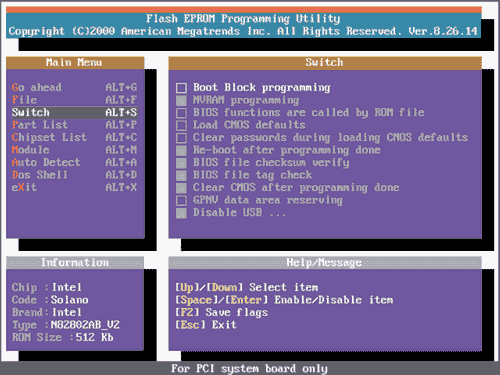Screen dimensions: 500x375
Task: Click the ALT+P shortcut label
Action: pos(121,125)
